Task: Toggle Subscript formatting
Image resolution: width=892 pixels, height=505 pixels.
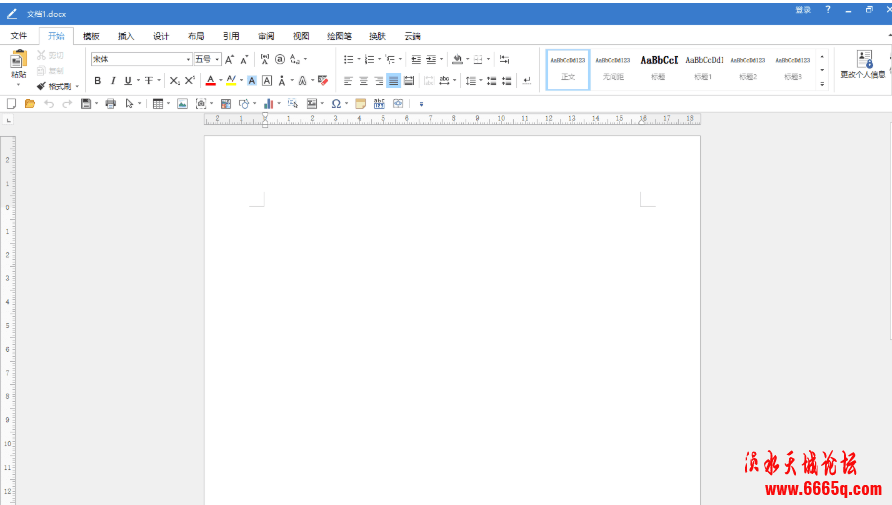Action: [175, 81]
